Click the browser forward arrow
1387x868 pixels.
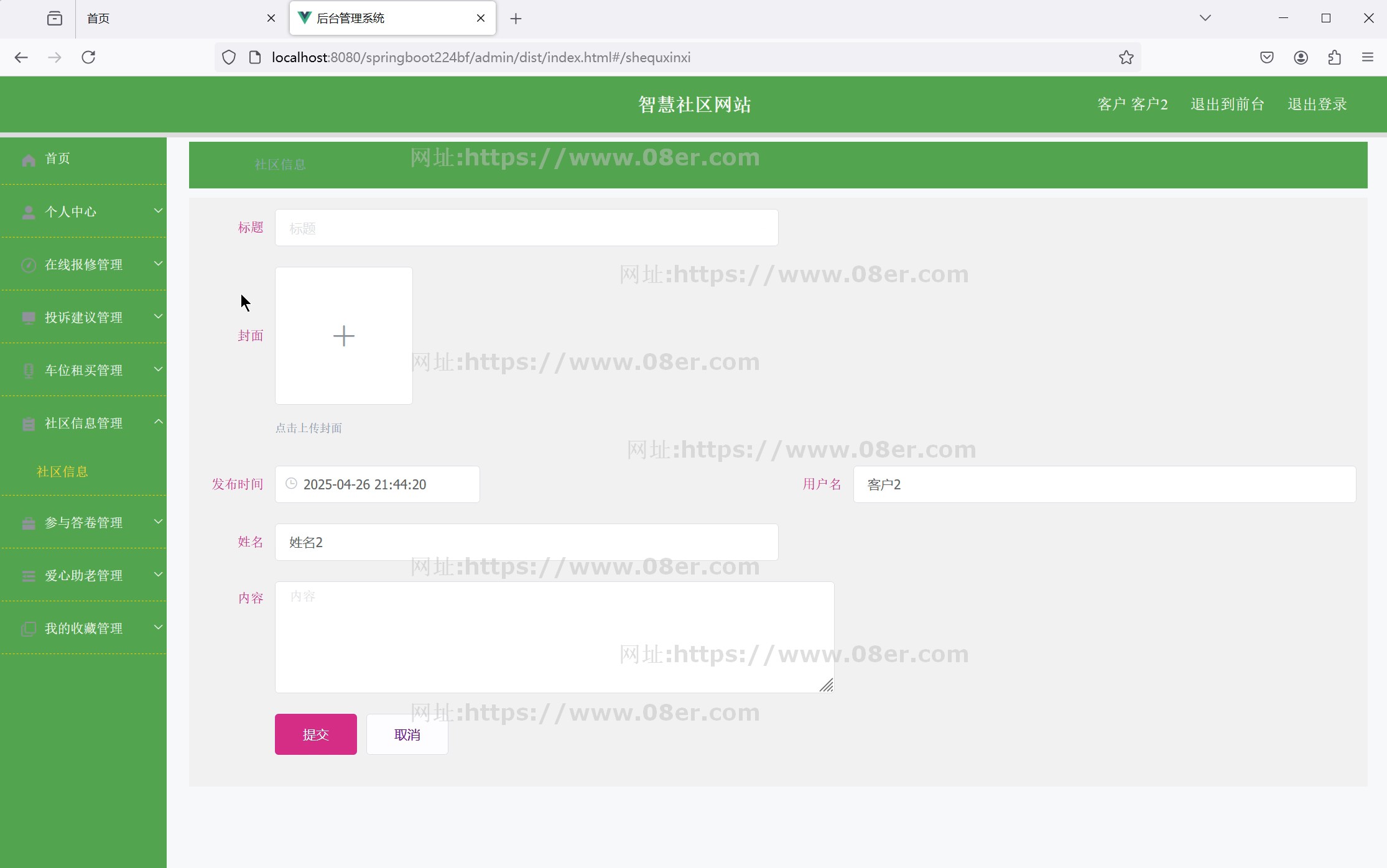[55, 57]
